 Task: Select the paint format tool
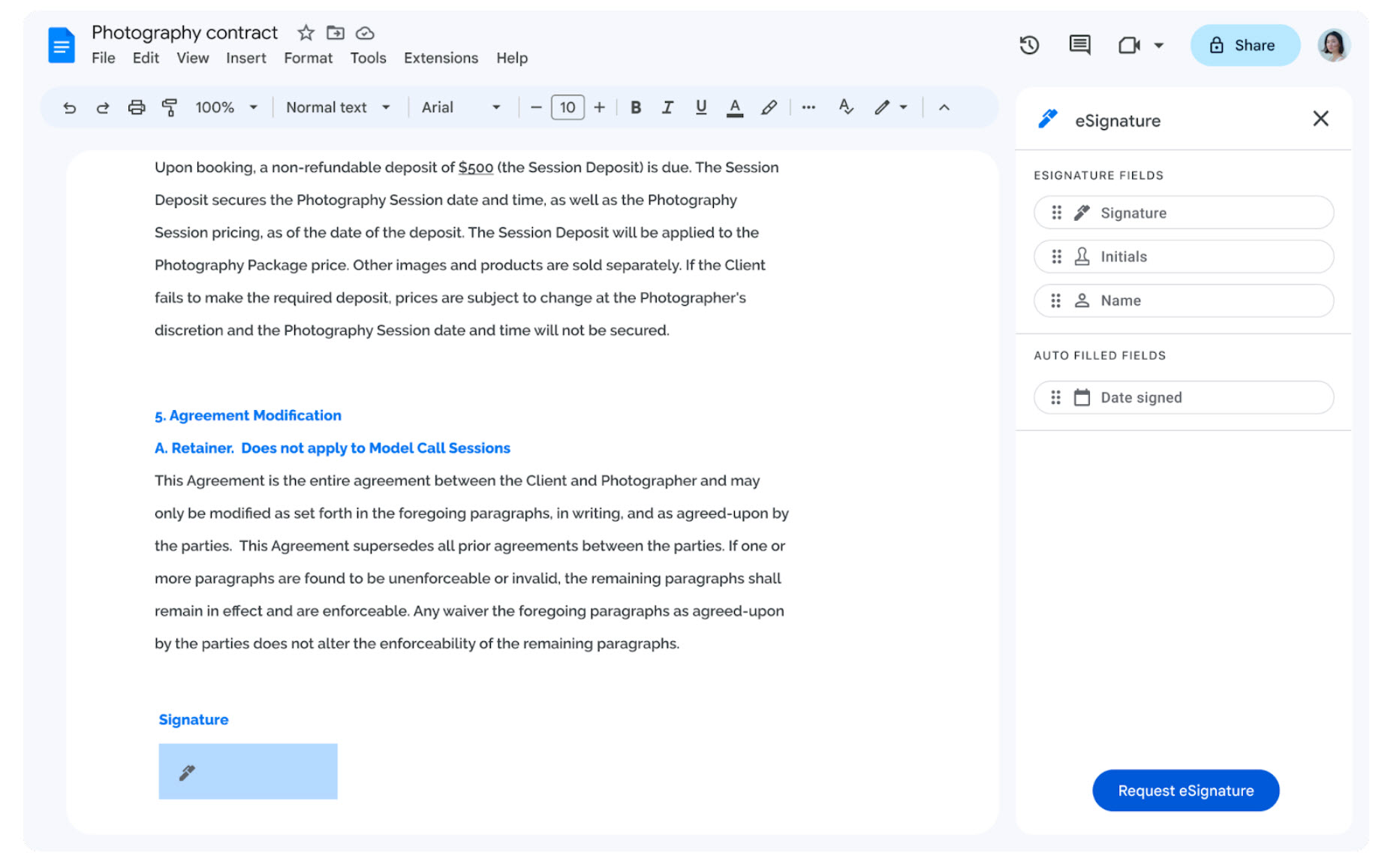tap(170, 107)
